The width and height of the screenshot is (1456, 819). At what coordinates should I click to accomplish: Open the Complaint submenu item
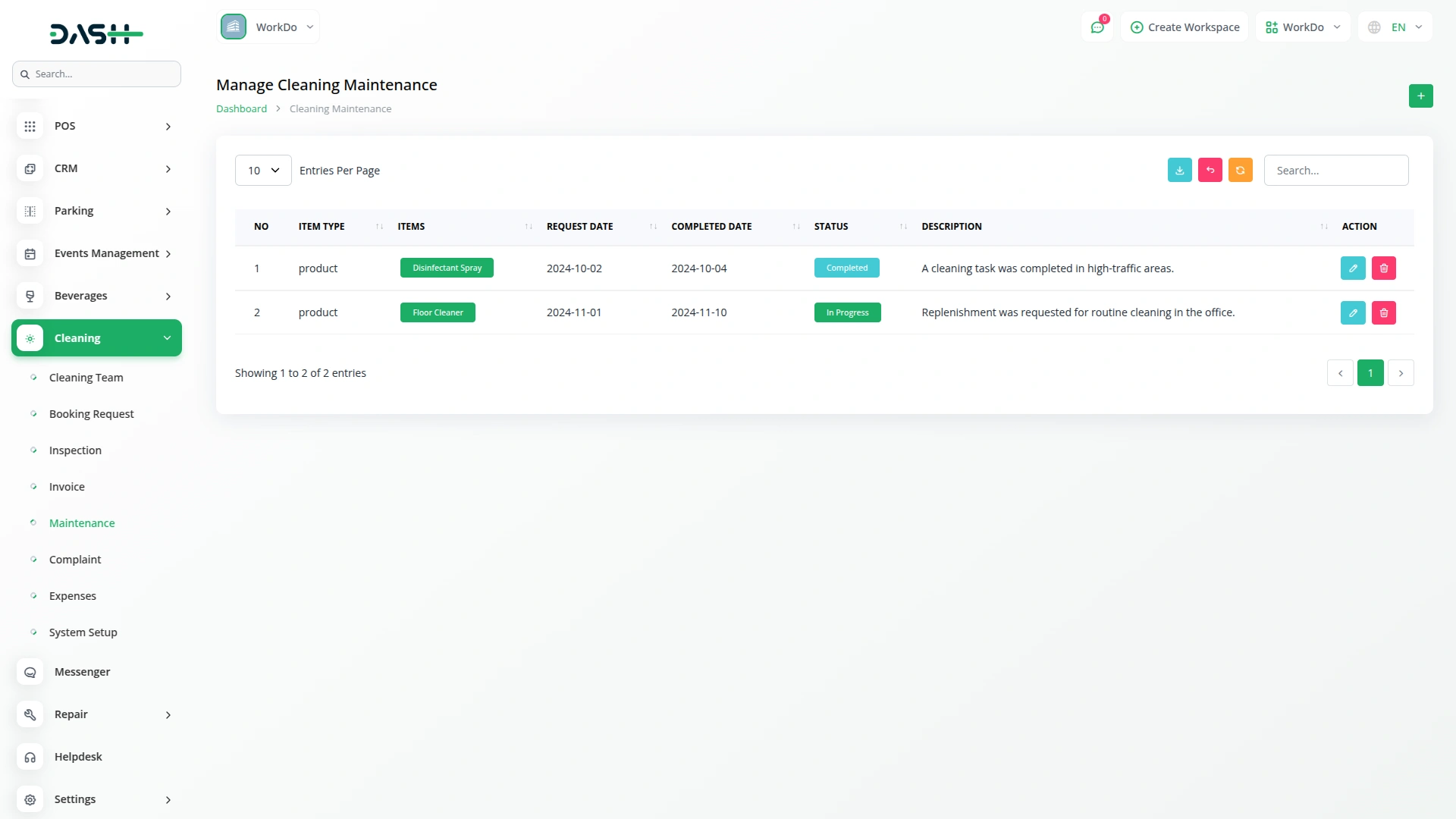74,560
